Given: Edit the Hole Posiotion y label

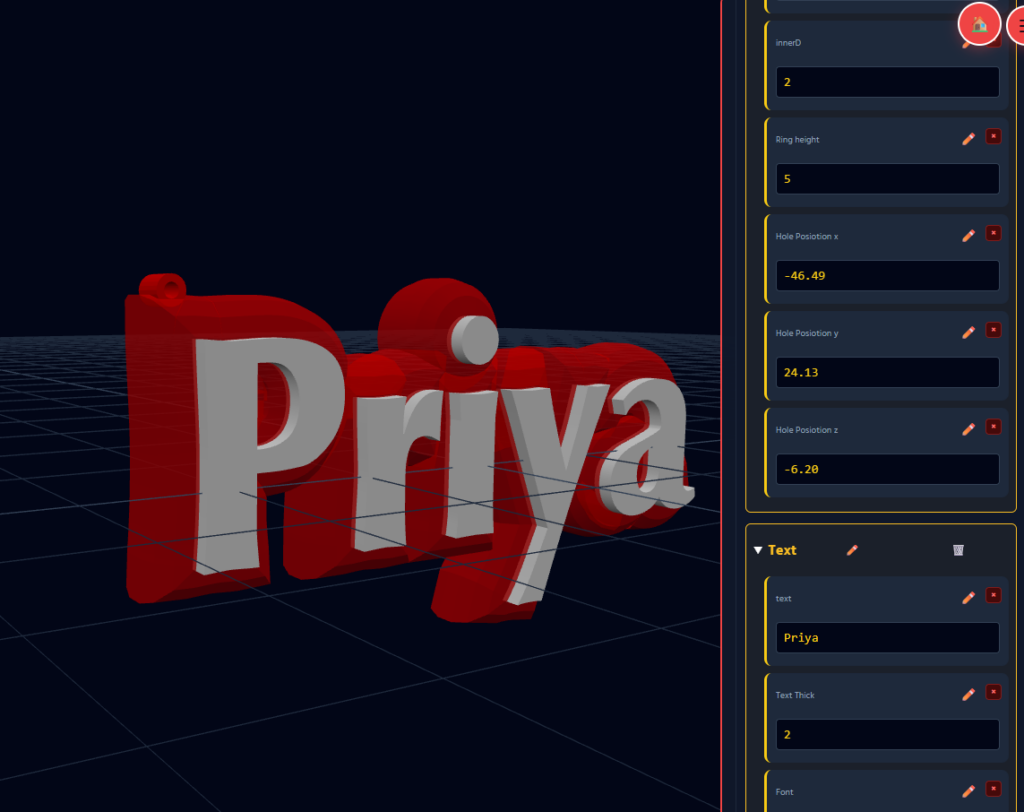Looking at the screenshot, I should click(x=968, y=332).
